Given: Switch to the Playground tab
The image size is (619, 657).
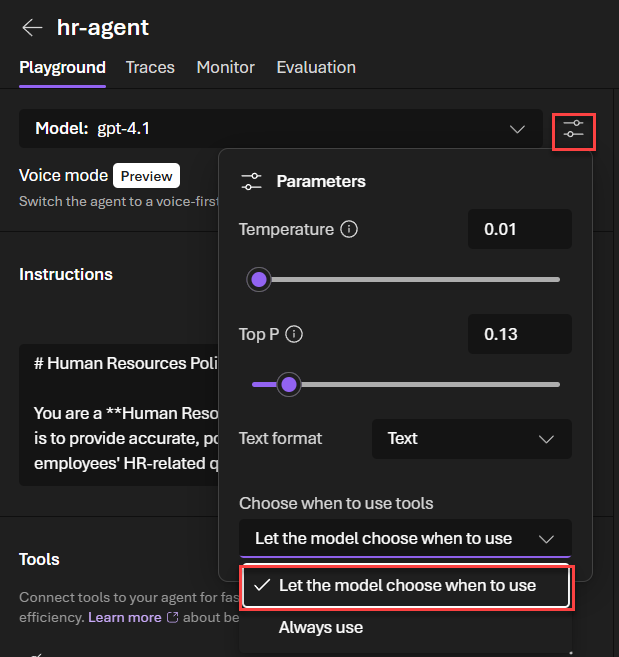Looking at the screenshot, I should [x=62, y=68].
